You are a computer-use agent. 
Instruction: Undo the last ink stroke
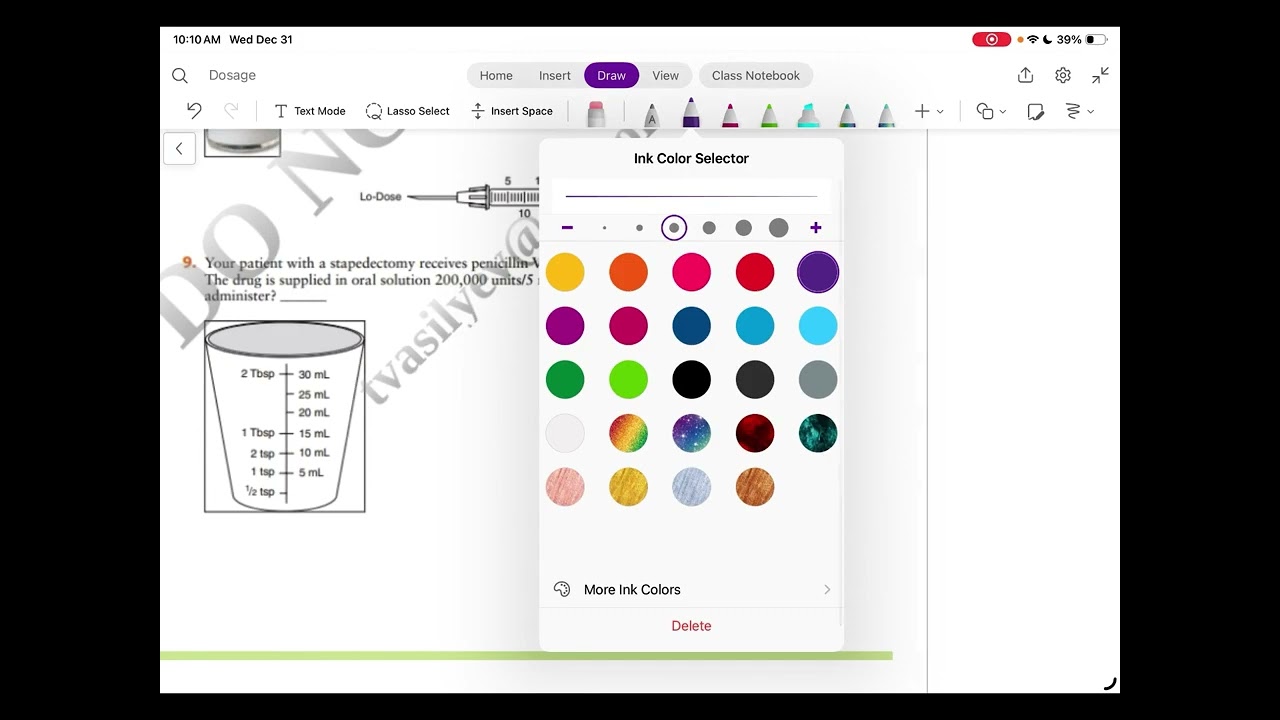[194, 111]
